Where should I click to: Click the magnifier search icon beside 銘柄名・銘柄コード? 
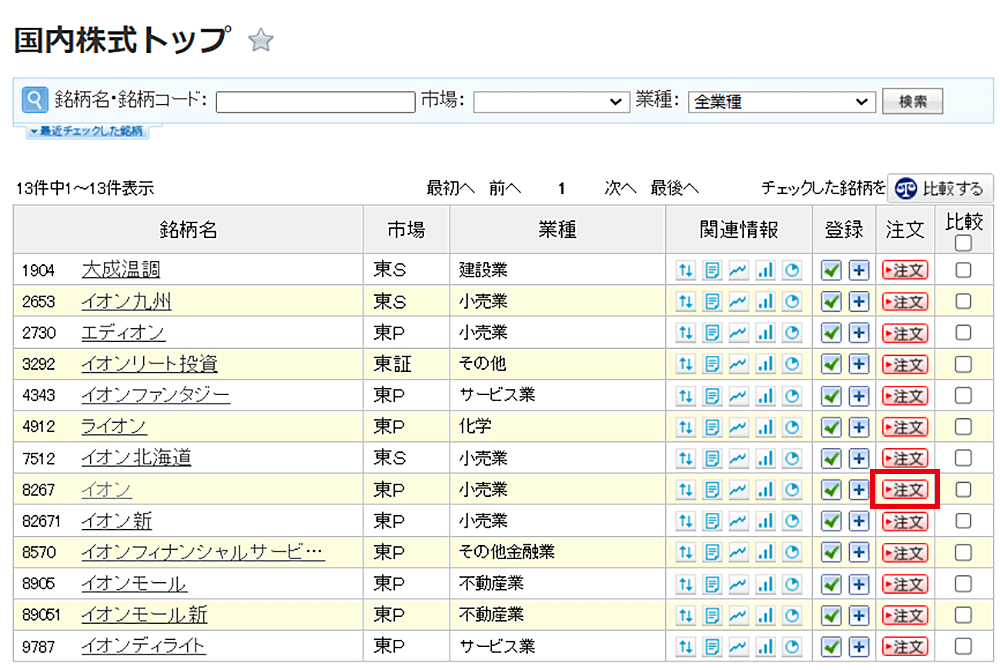[34, 100]
